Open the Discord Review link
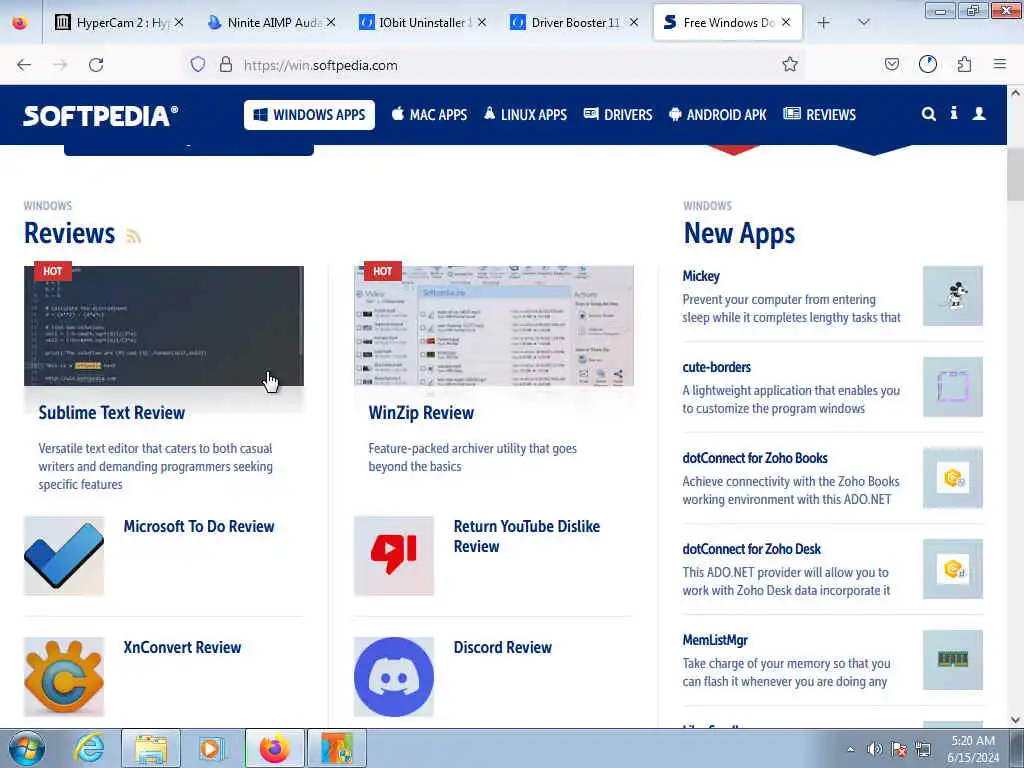 click(x=503, y=647)
